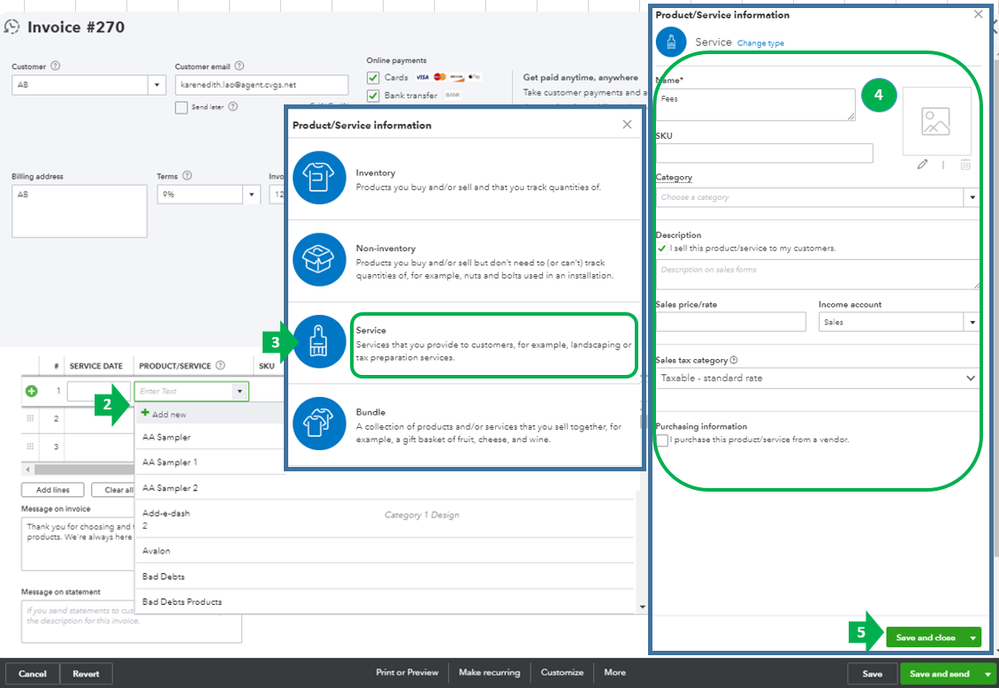Select AA Sampler 2 from the list
Screen dimensions: 999x688
coord(169,487)
